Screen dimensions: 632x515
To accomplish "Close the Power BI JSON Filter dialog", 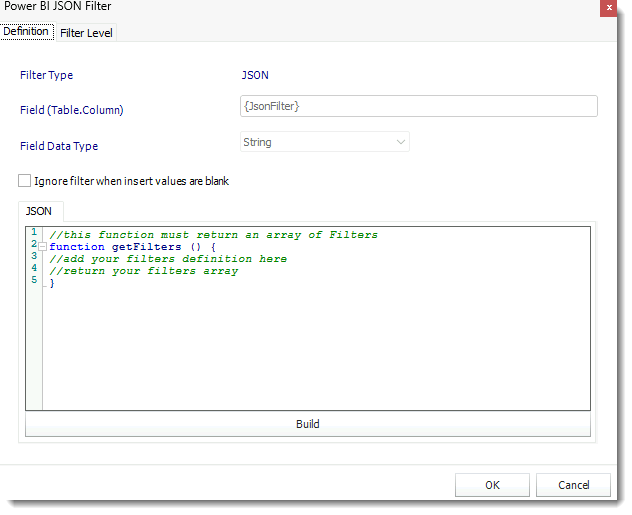I will click(608, 7).
